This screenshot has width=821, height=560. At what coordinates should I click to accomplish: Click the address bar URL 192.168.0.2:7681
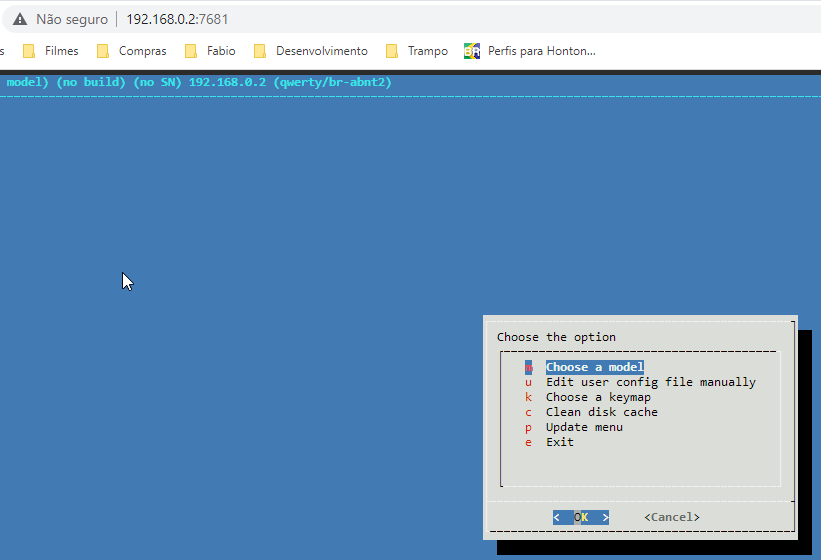pos(177,19)
